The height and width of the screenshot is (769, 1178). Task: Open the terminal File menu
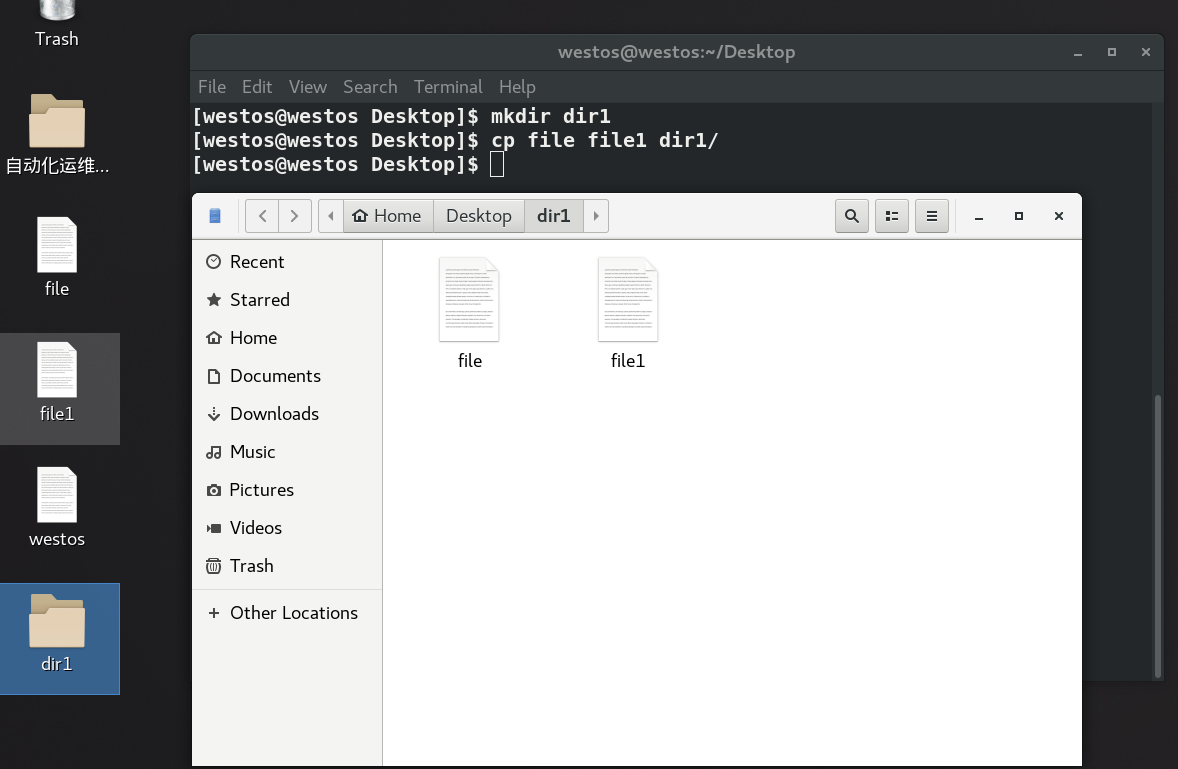(x=212, y=87)
